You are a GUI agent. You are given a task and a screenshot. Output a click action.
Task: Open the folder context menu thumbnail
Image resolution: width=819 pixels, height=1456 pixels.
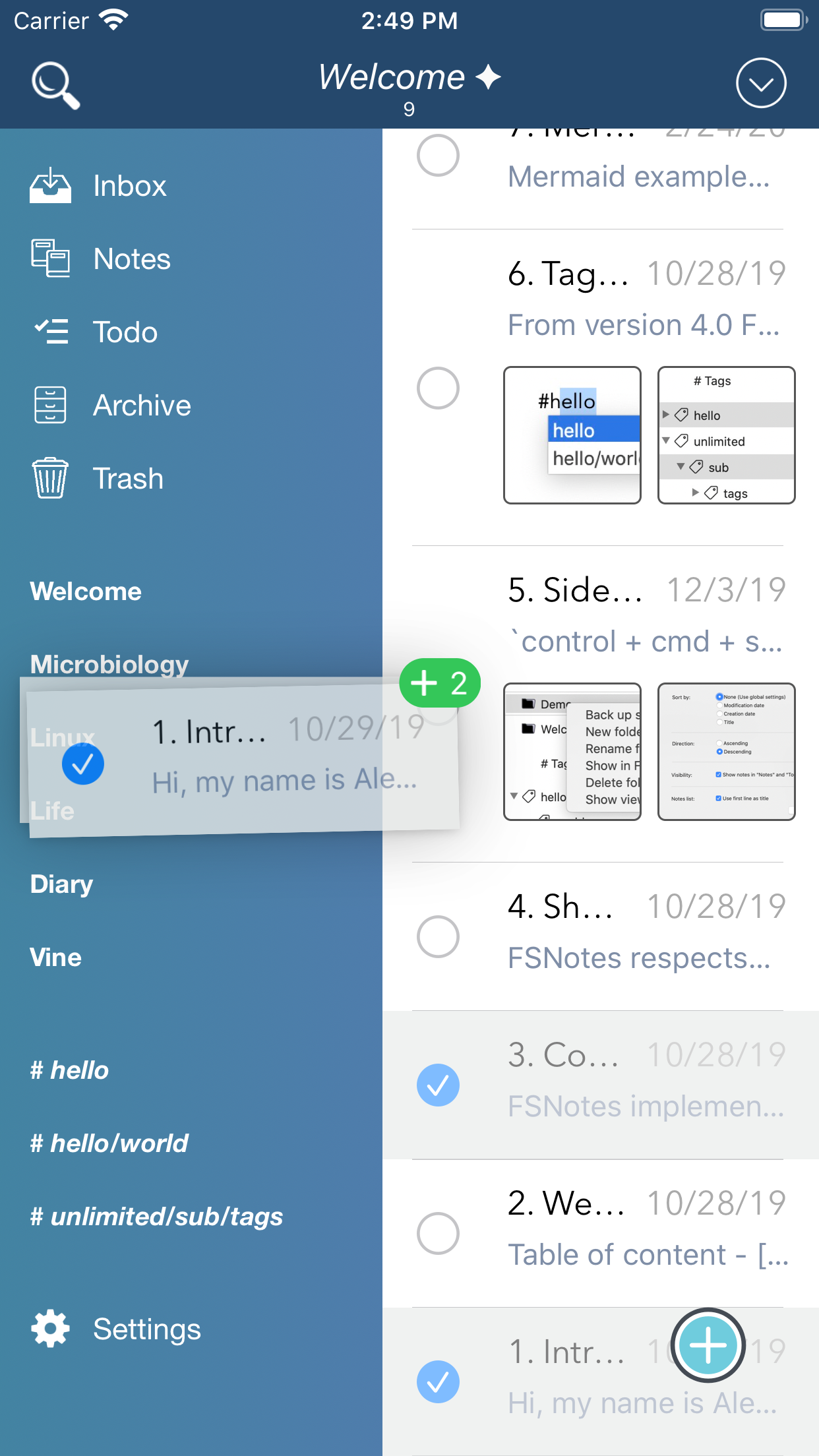click(x=572, y=752)
